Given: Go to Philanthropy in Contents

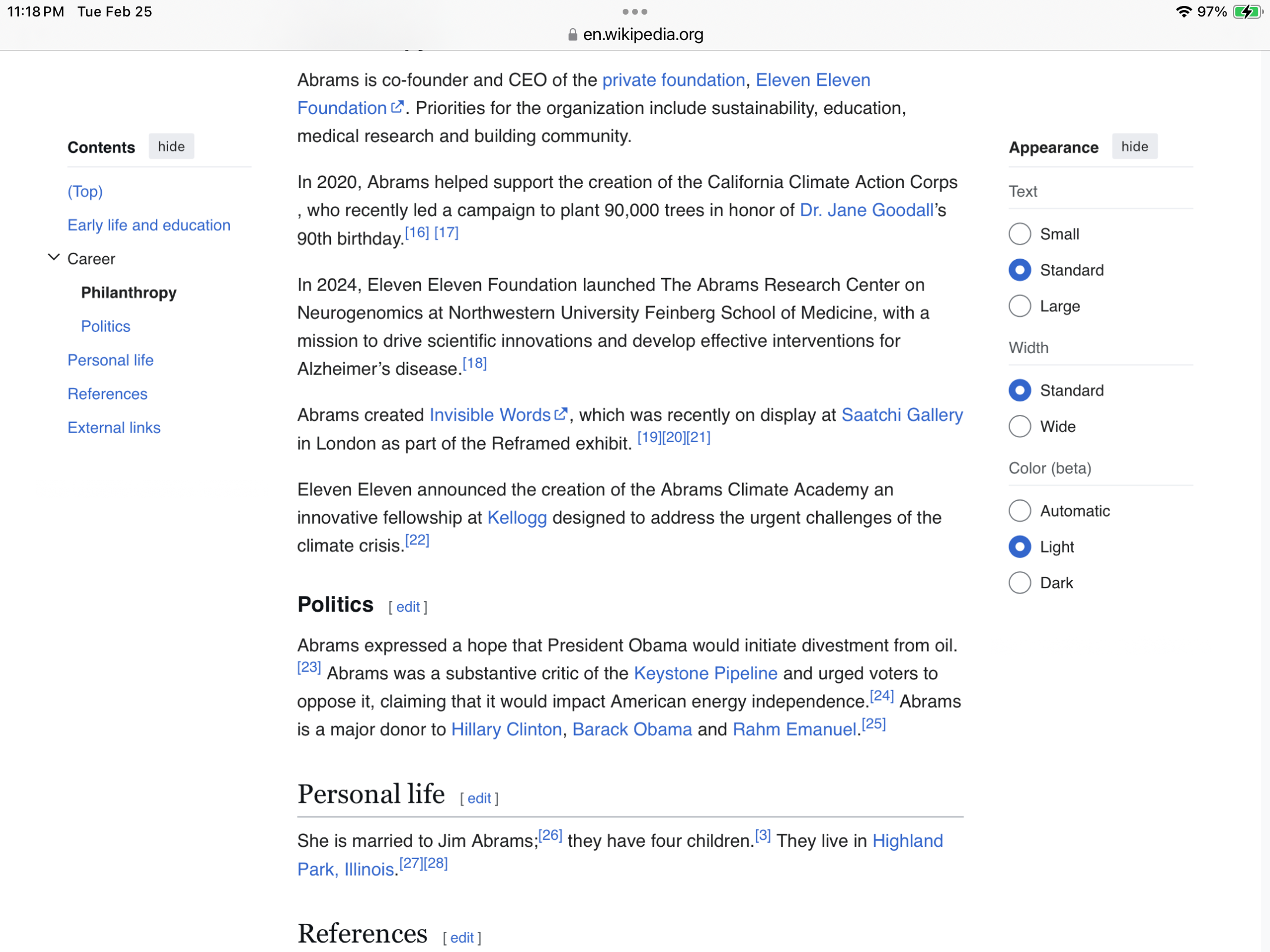Looking at the screenshot, I should (x=129, y=293).
